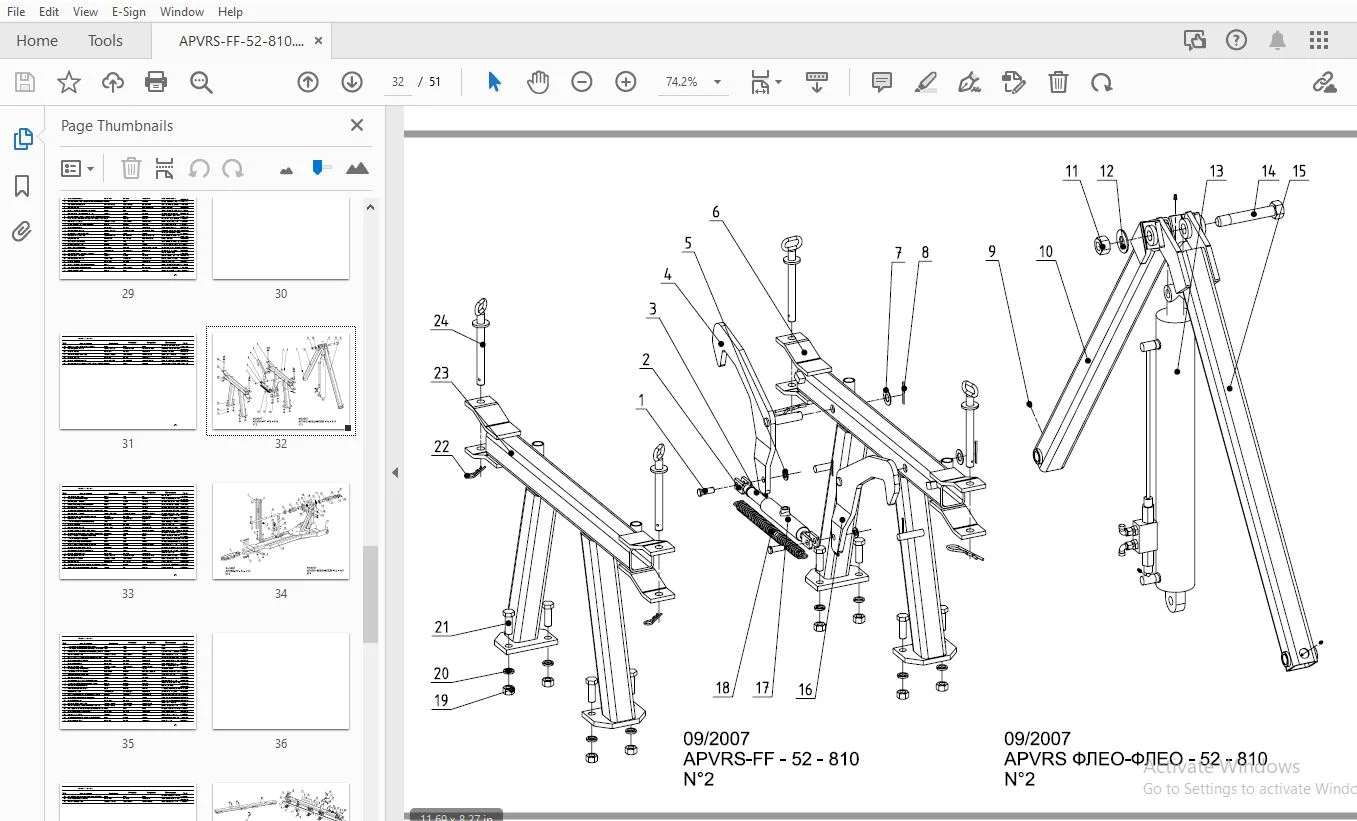Select the highlight text pen tool
This screenshot has width=1357, height=821.
pyautogui.click(x=925, y=82)
